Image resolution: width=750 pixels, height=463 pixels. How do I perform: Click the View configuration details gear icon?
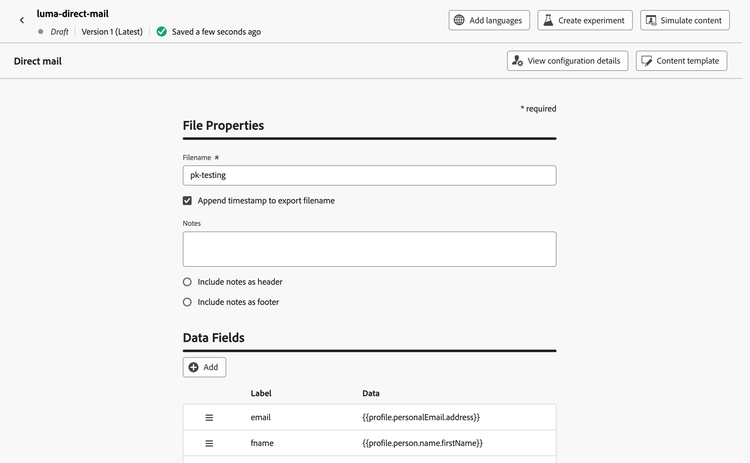(x=517, y=61)
